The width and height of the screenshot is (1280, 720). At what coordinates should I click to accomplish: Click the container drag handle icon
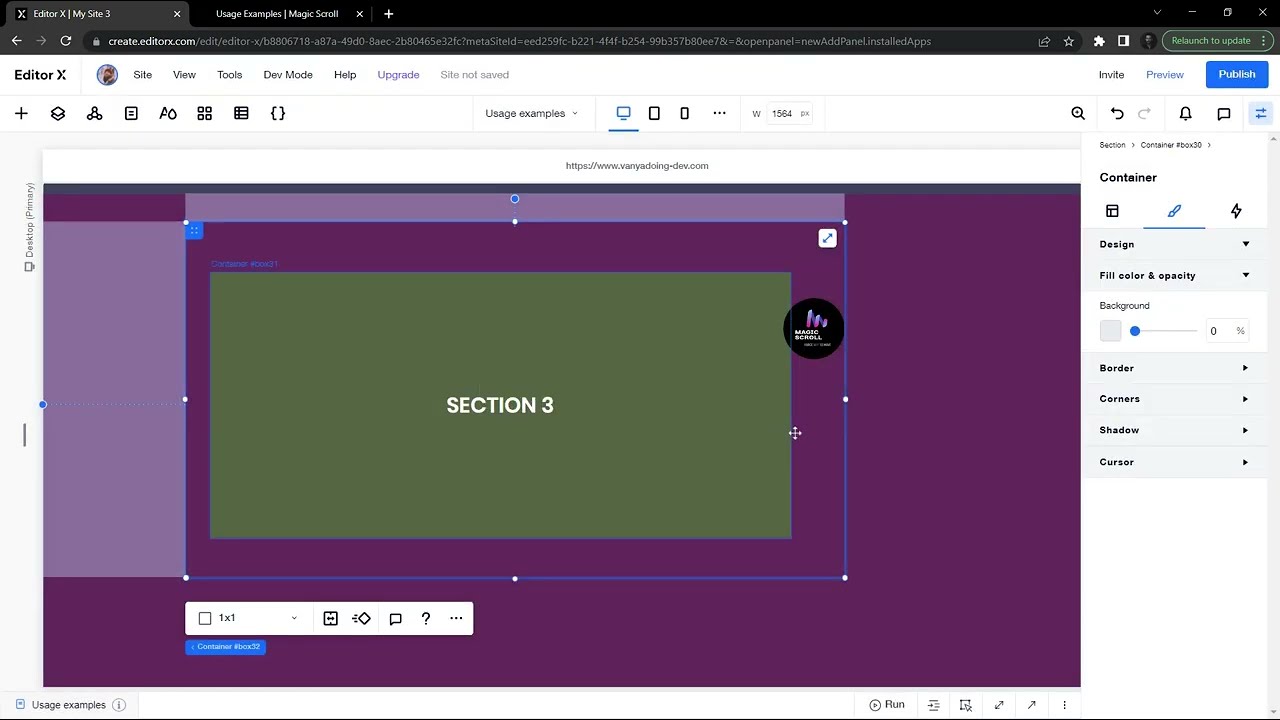194,231
